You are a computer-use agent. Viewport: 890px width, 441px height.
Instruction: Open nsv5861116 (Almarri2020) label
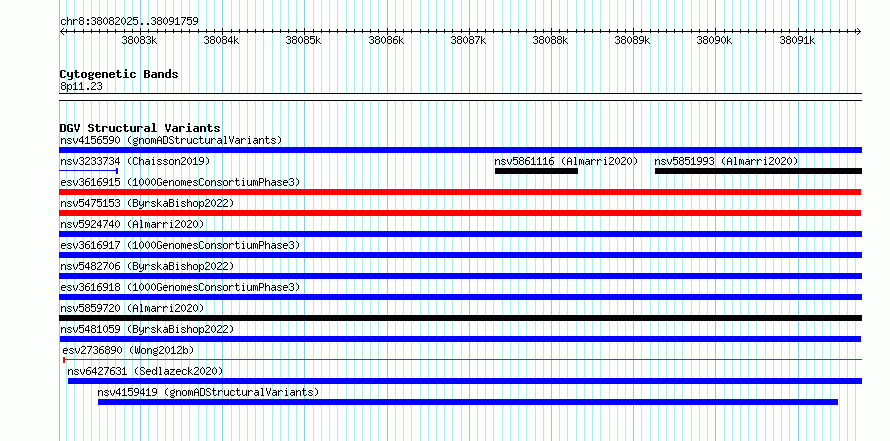[566, 161]
